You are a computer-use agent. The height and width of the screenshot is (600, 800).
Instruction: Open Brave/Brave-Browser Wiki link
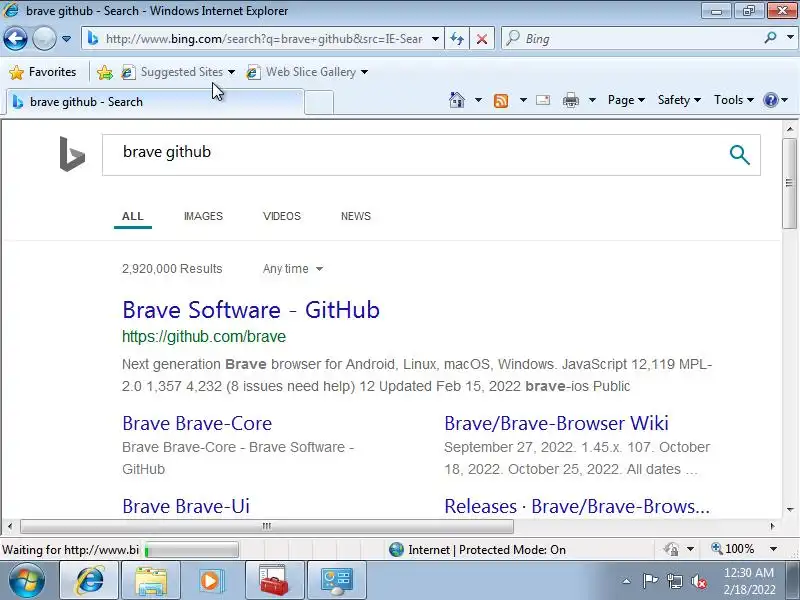coord(556,423)
